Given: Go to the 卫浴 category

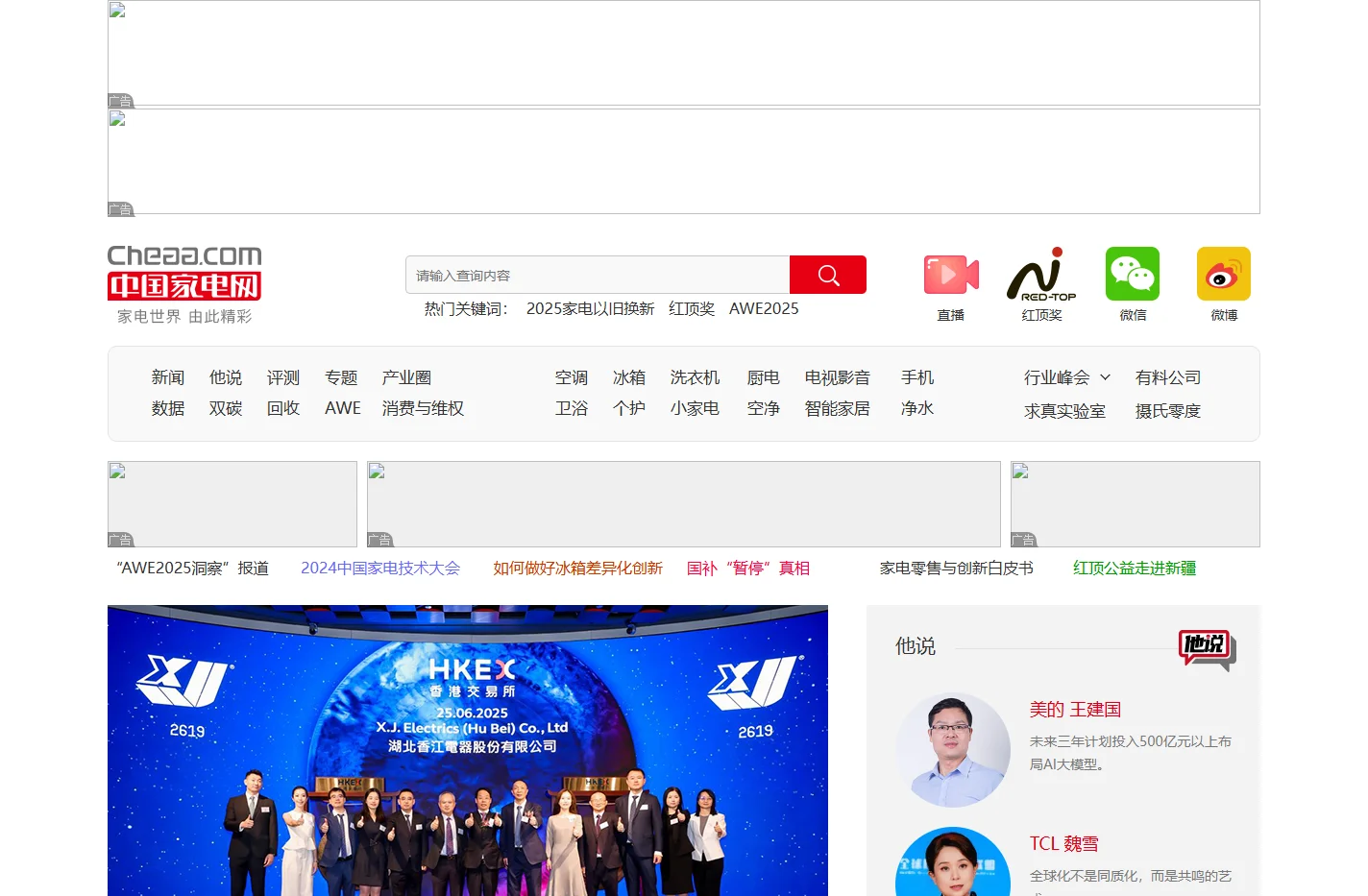Looking at the screenshot, I should pyautogui.click(x=572, y=408).
